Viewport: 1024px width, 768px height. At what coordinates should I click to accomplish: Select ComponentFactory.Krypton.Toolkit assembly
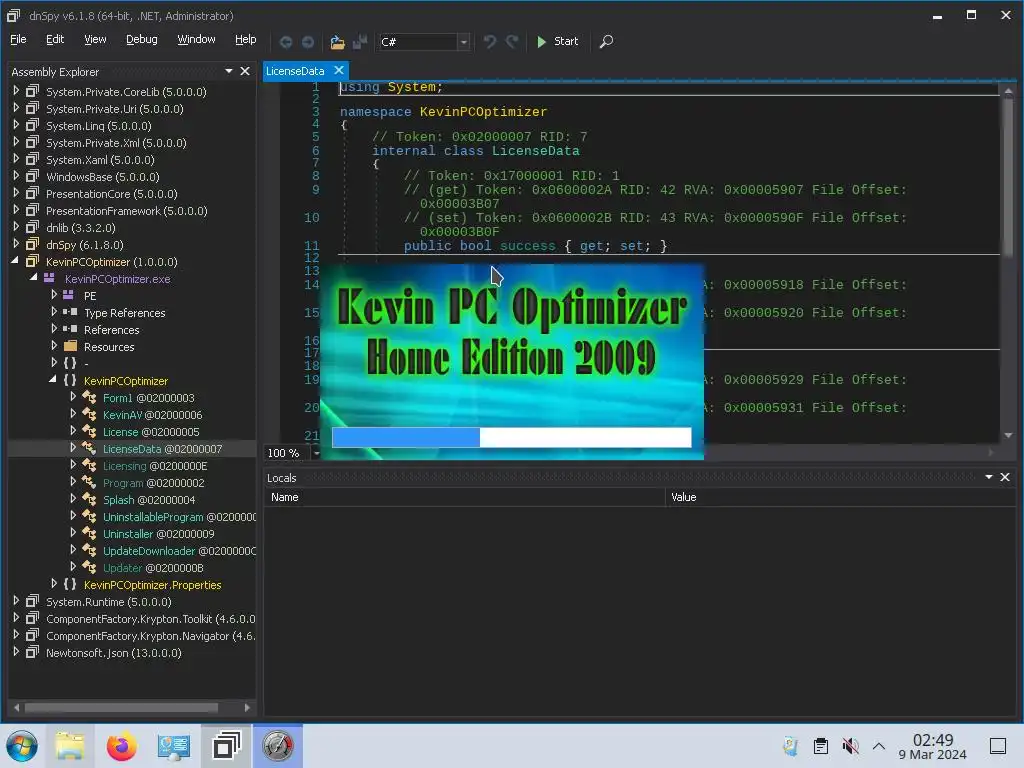[x=150, y=618]
